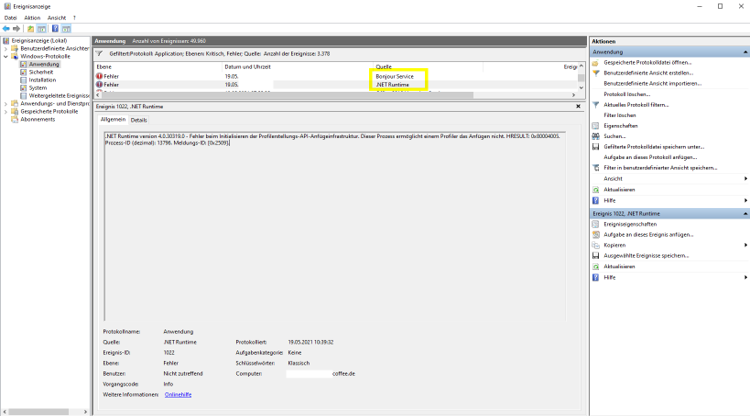Open the question mark menu
750x416 pixels.
tap(74, 18)
